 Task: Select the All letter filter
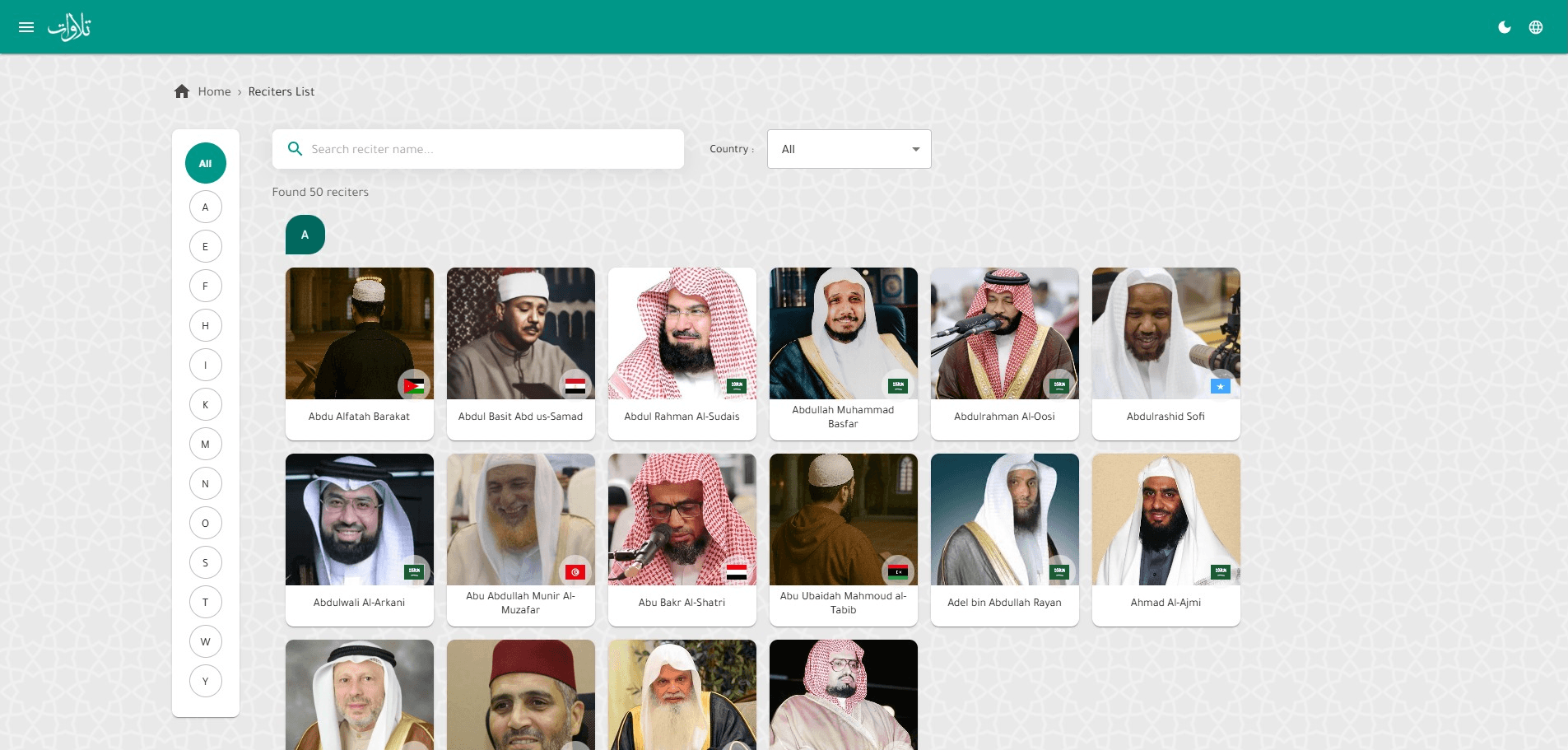(206, 163)
